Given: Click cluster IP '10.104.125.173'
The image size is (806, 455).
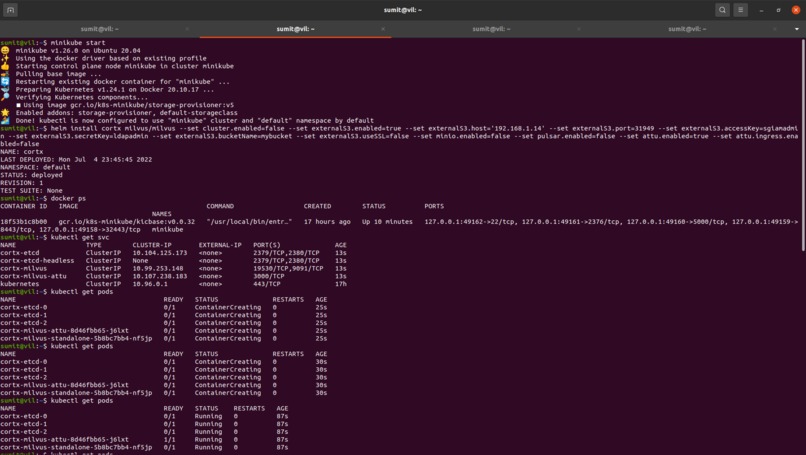Looking at the screenshot, I should point(159,253).
